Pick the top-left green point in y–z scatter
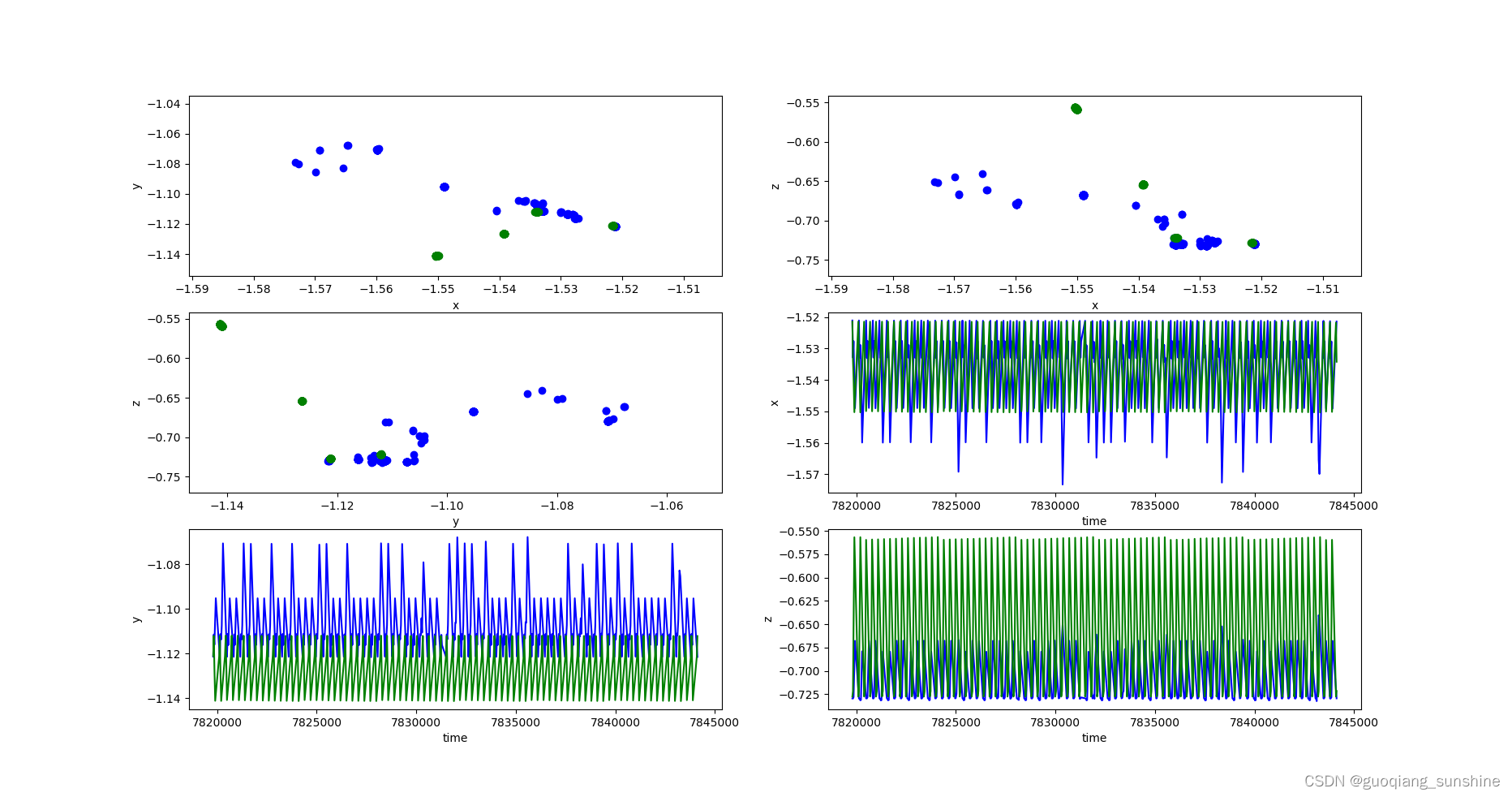Viewport: 1512px width, 797px height. 221,325
